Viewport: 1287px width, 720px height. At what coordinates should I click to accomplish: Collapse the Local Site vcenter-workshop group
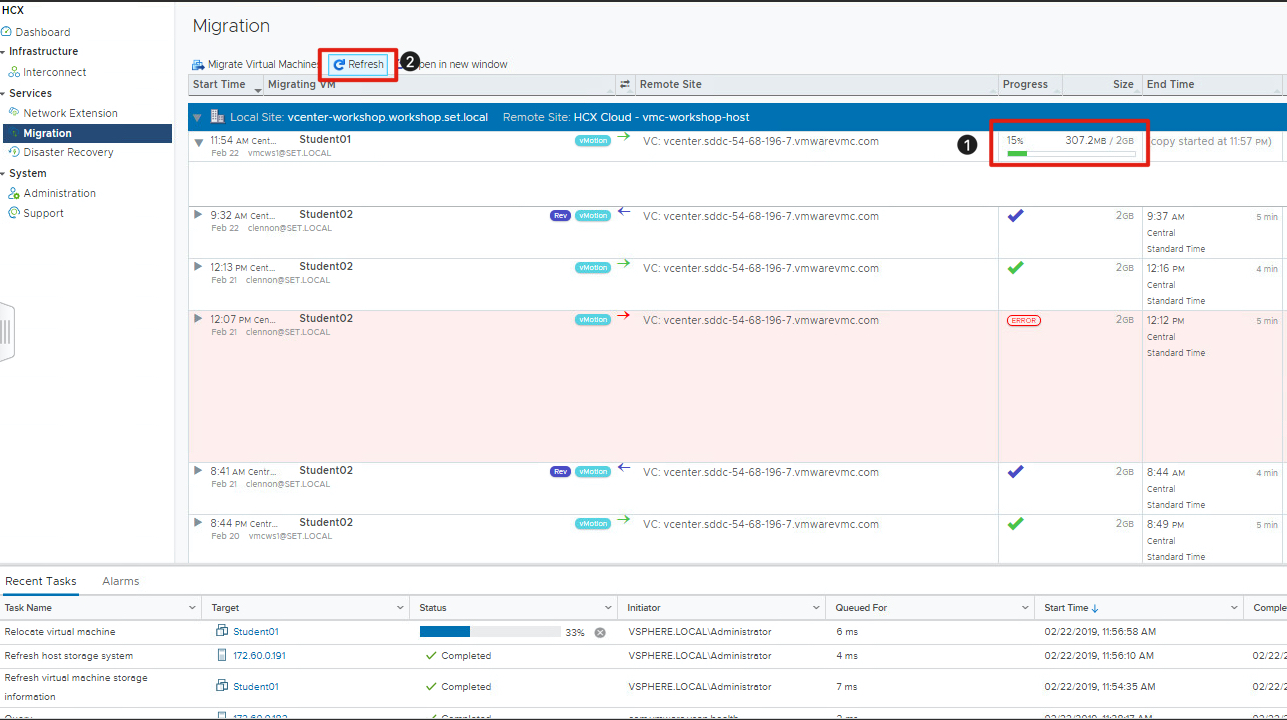pyautogui.click(x=198, y=117)
